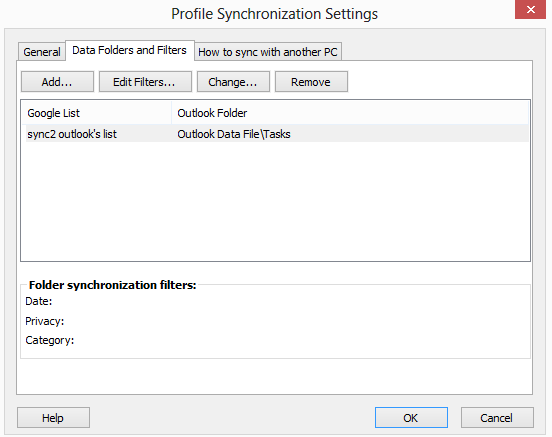552x437 pixels.
Task: Click the Change... button
Action: tap(233, 82)
